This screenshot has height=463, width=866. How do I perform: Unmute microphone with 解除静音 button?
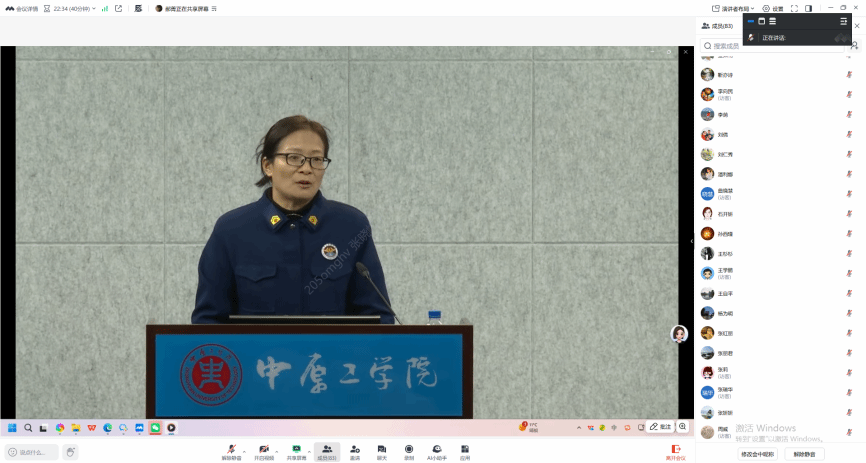[231, 451]
